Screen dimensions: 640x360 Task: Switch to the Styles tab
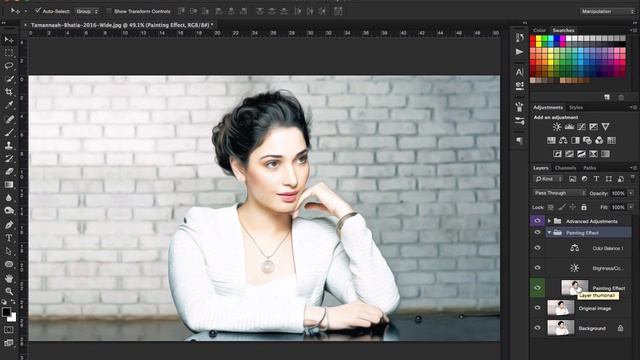(576, 107)
